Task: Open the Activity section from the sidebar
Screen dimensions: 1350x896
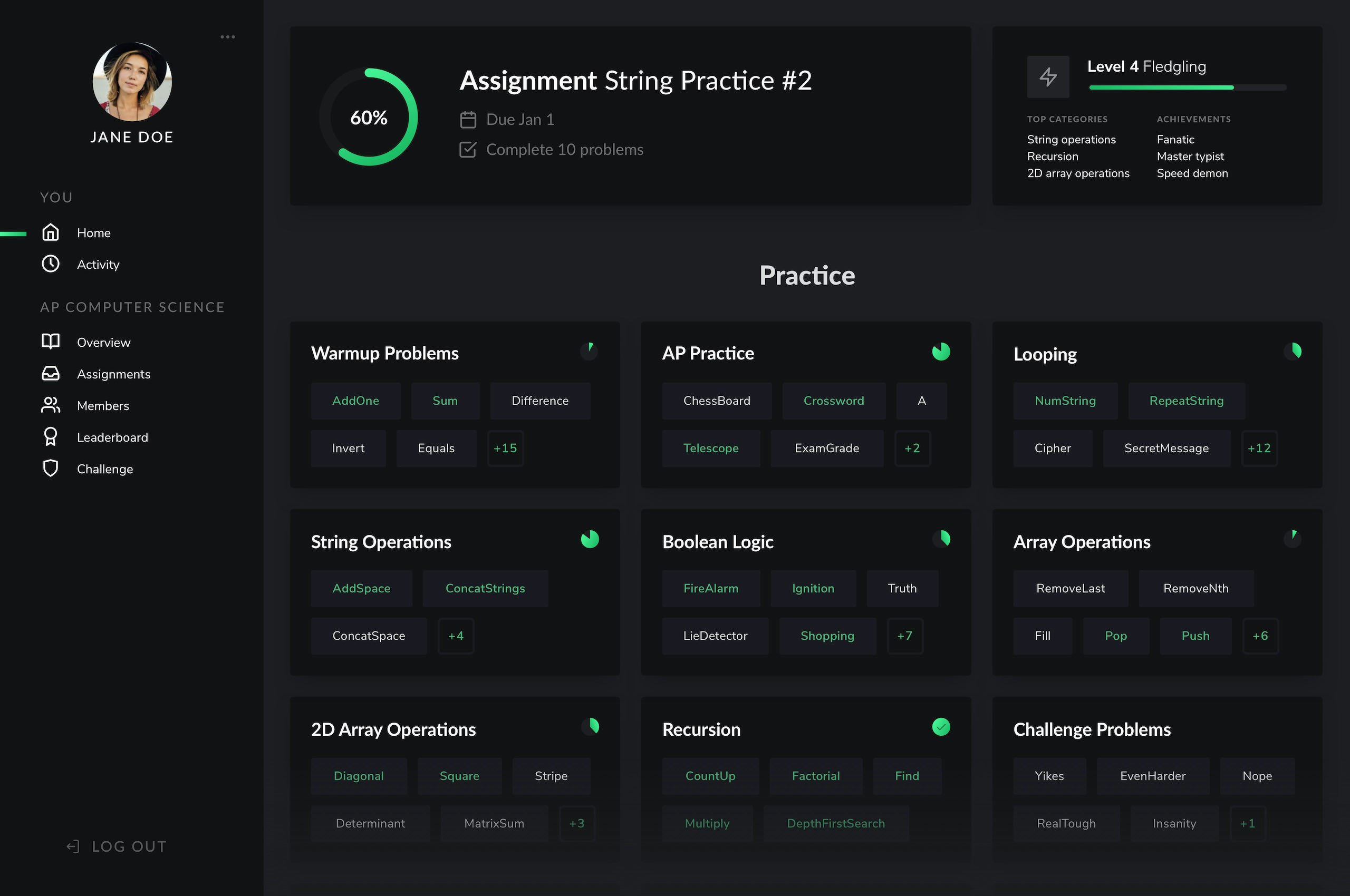Action: point(98,264)
